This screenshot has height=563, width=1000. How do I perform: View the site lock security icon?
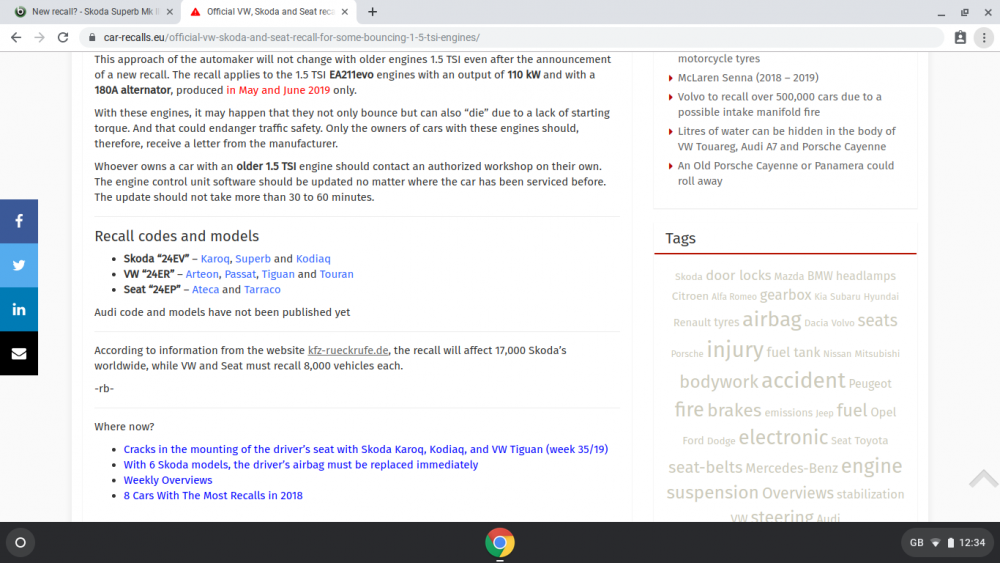coord(92,38)
